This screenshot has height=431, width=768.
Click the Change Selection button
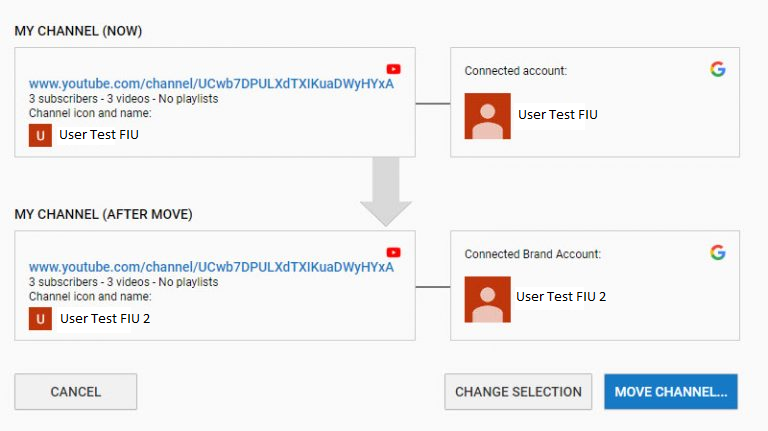[518, 392]
